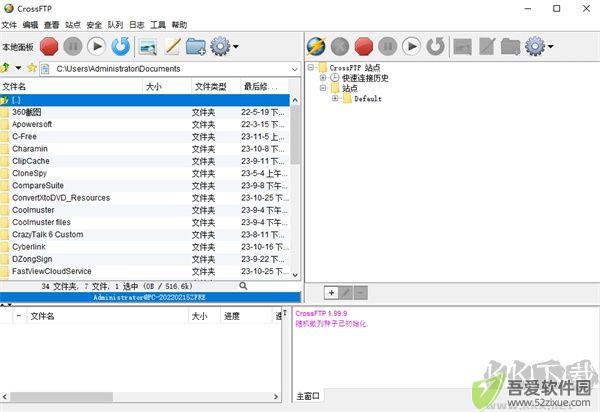Viewport: 600px width, 412px height.
Task: Click the connect lightning globe icon
Action: [x=316, y=46]
